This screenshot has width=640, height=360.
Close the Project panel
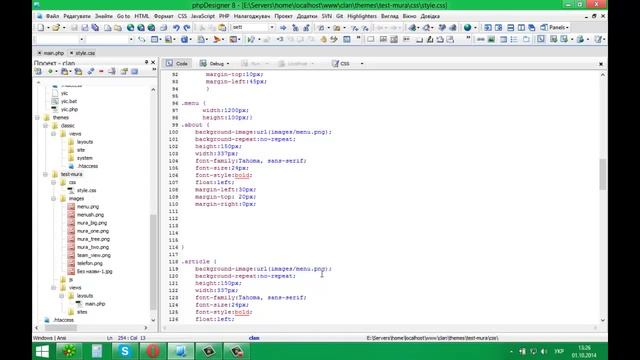[153, 62]
